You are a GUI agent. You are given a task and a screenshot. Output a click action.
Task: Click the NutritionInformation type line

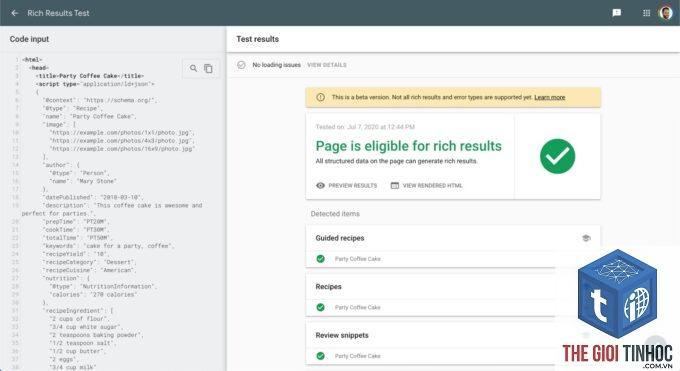(104, 286)
